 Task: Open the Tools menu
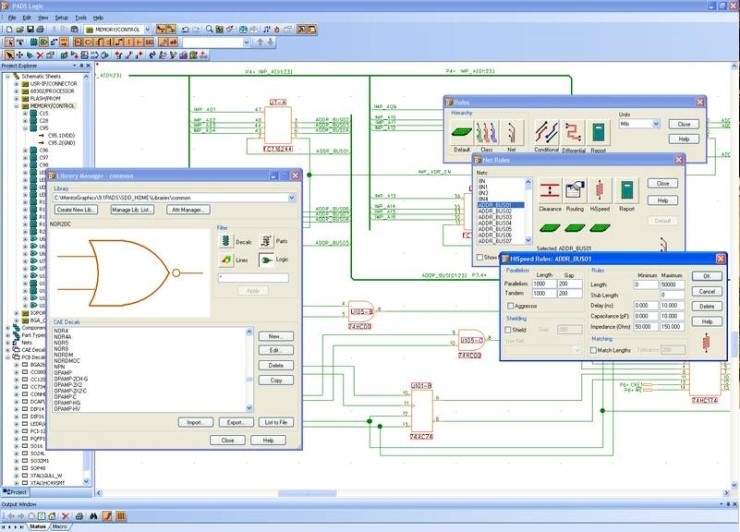coord(81,17)
